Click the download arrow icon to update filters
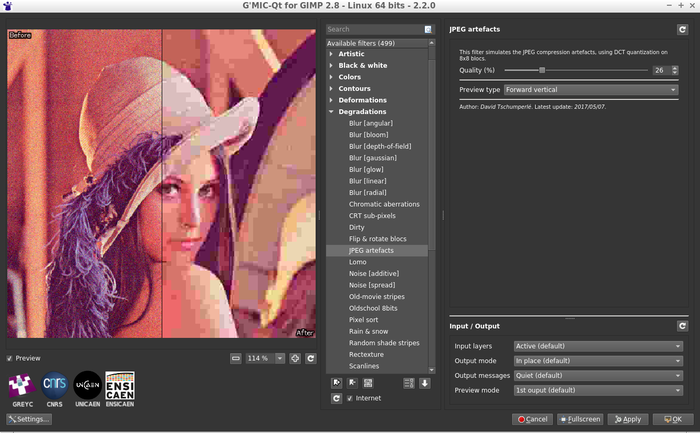The width and height of the screenshot is (700, 433). click(x=425, y=383)
